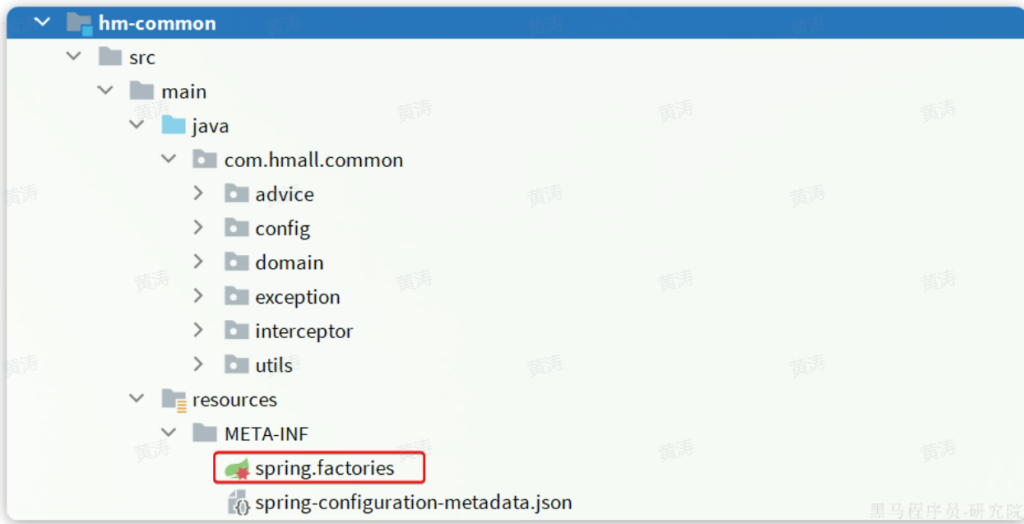
Task: Collapse the hm-common module node
Action: click(42, 22)
